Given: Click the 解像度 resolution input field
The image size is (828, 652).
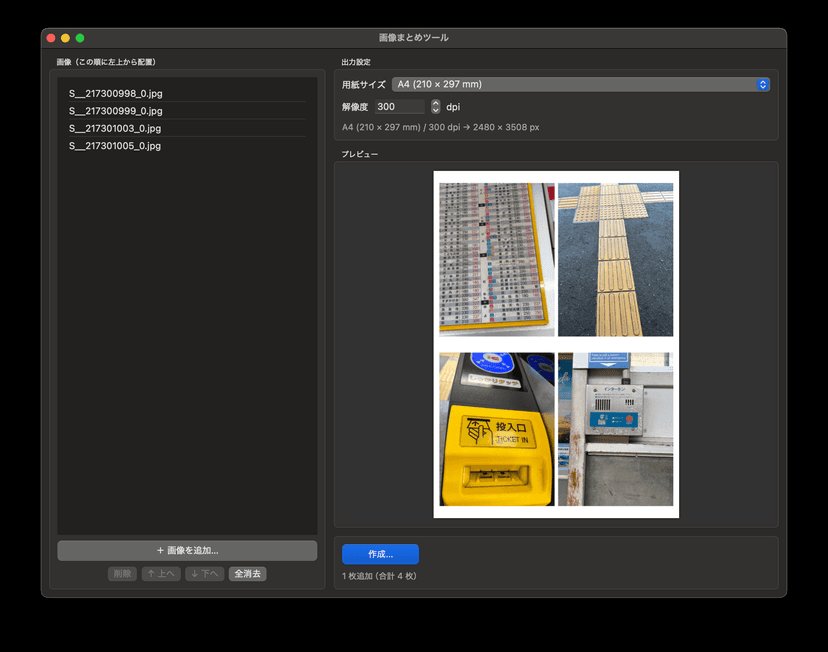Looking at the screenshot, I should [x=399, y=107].
